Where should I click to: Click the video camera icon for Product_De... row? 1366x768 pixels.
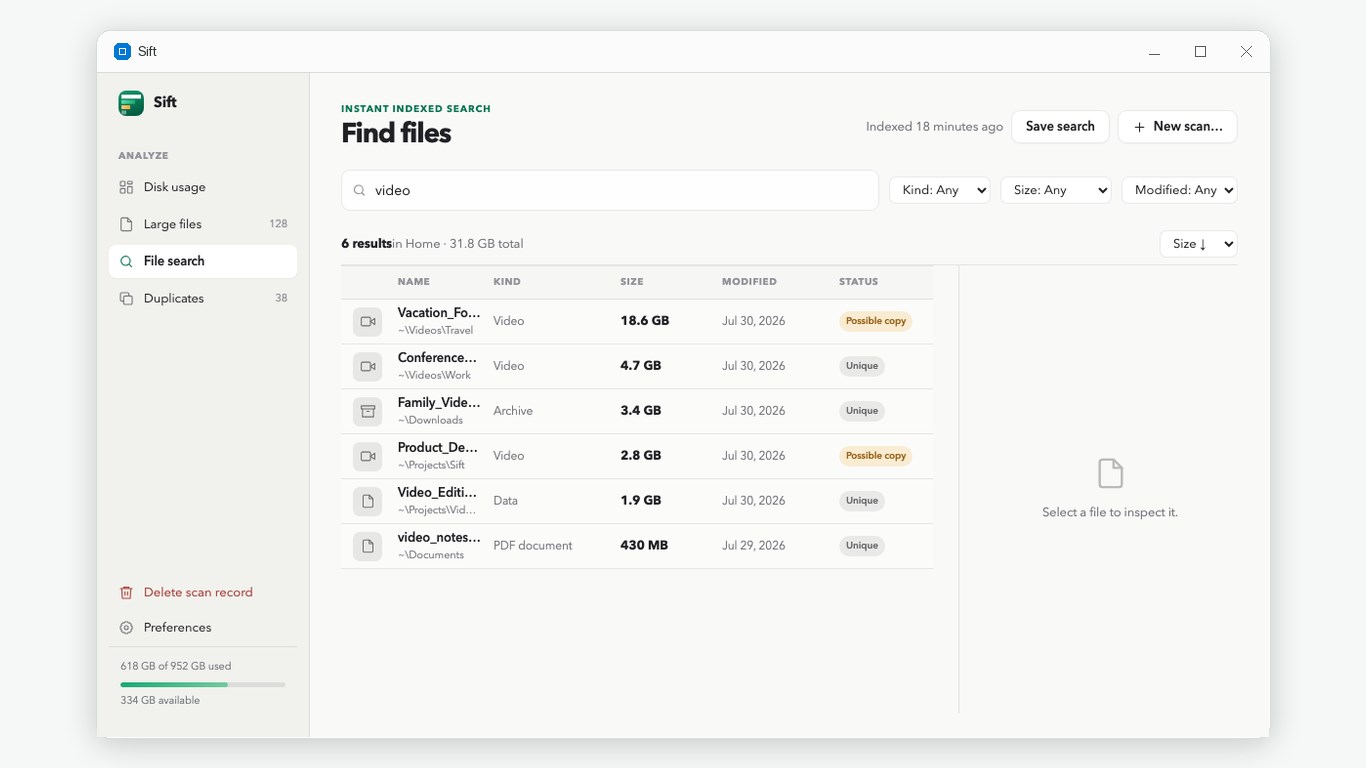coord(368,456)
